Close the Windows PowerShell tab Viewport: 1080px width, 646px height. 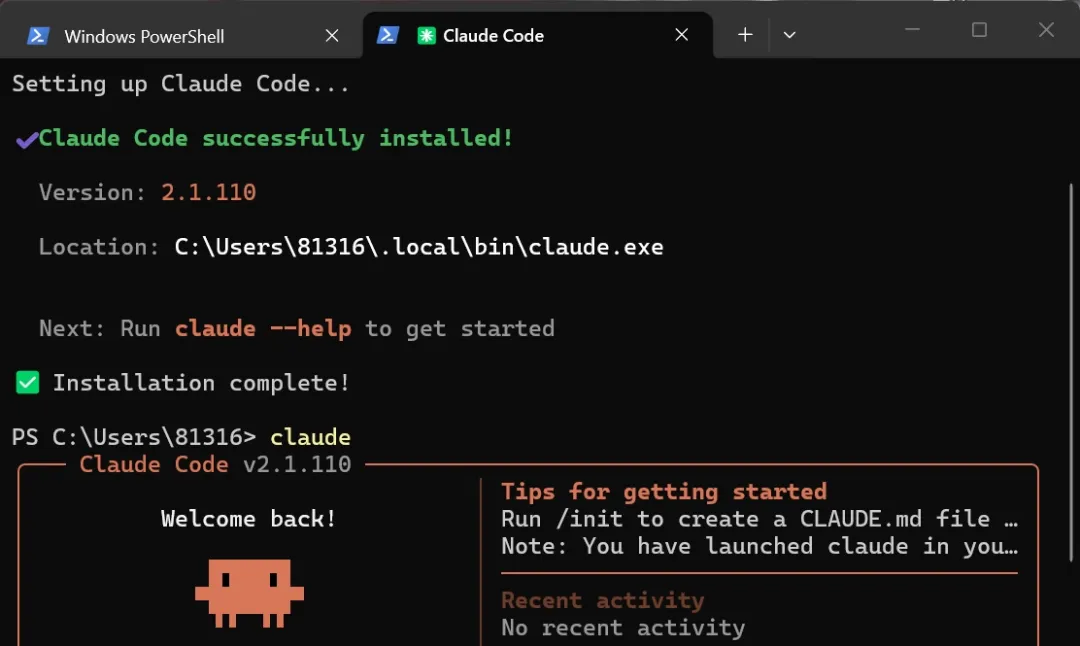coord(332,35)
